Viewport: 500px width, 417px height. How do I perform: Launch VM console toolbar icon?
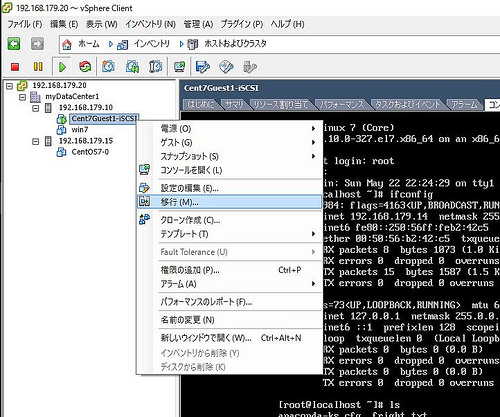(180, 67)
